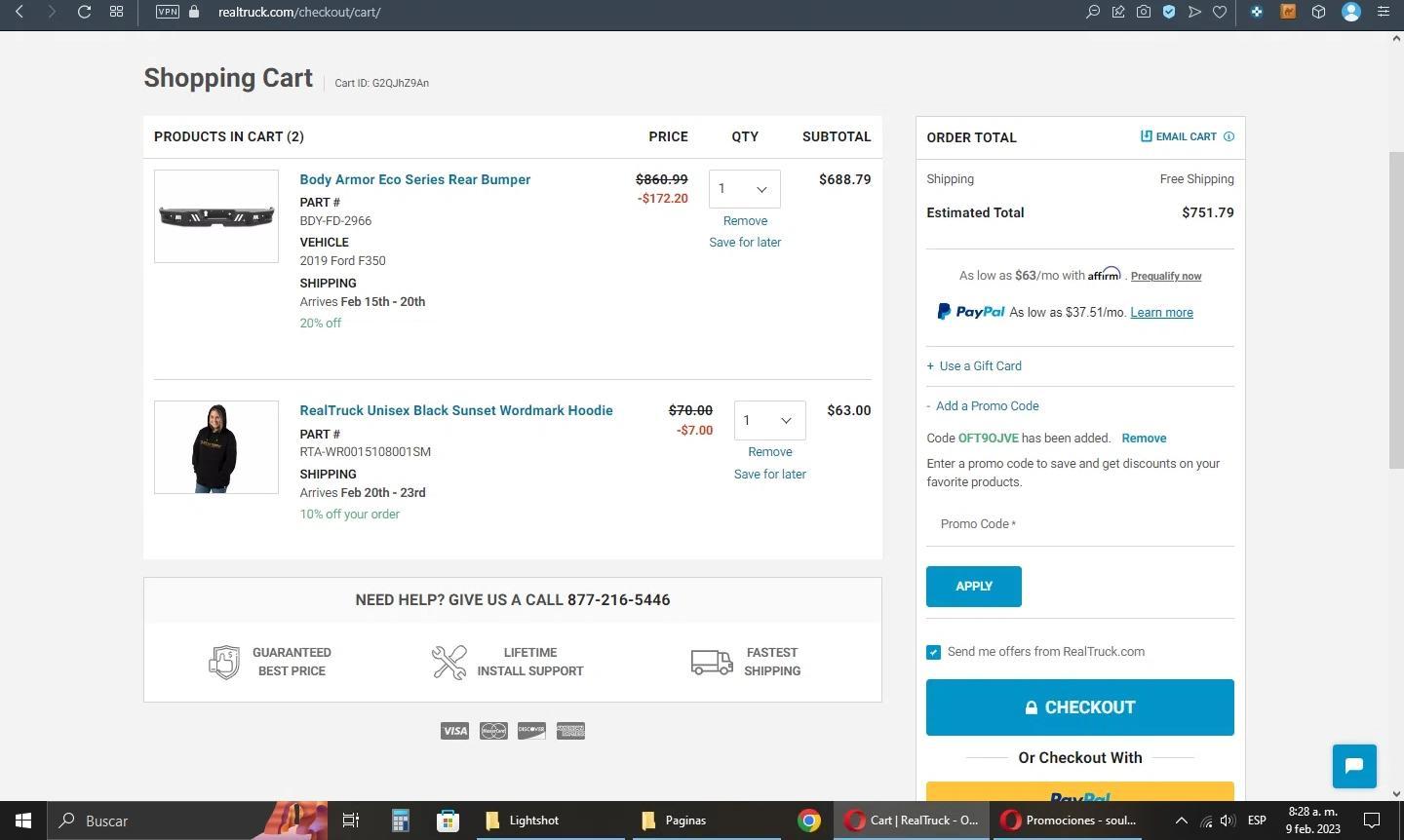Open quantity dropdown for Rear Bumper

[x=744, y=189]
